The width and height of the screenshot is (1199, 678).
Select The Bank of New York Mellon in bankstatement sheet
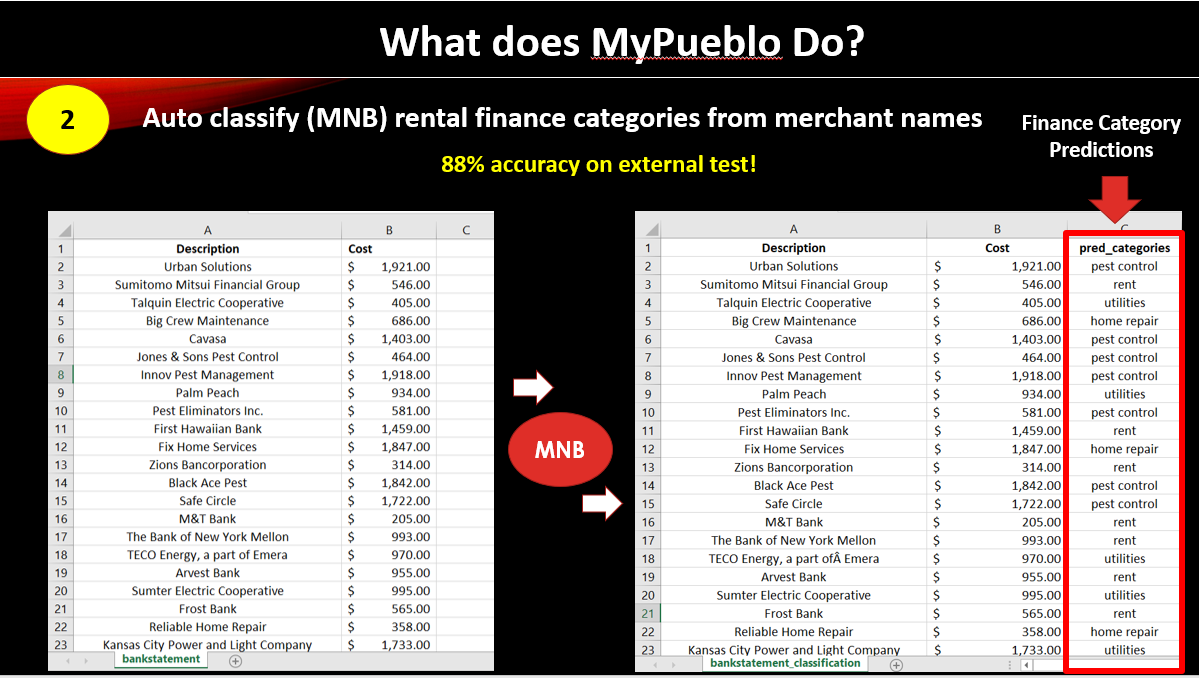207,537
